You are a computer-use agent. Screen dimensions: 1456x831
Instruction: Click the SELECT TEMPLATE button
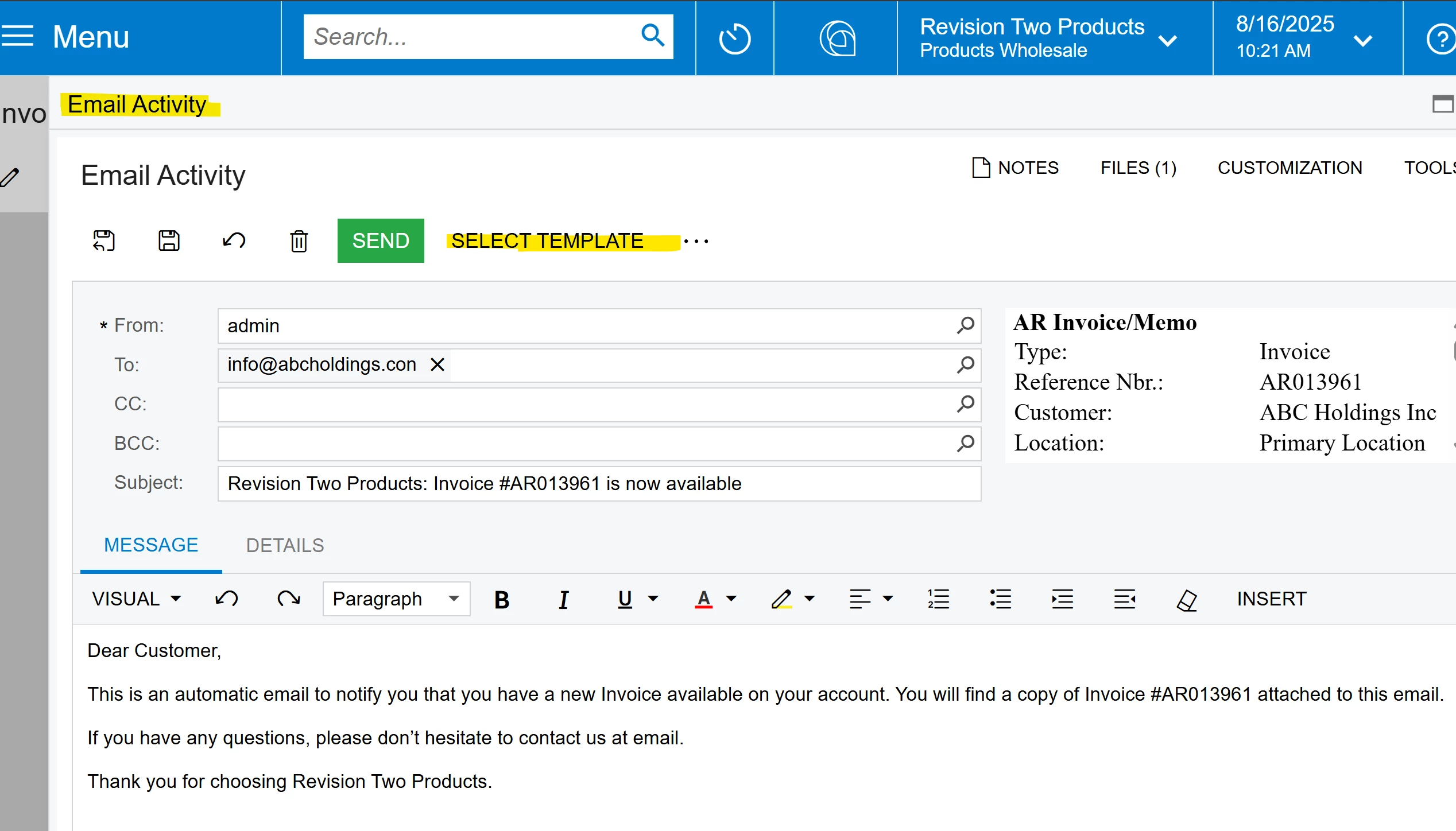click(x=547, y=240)
